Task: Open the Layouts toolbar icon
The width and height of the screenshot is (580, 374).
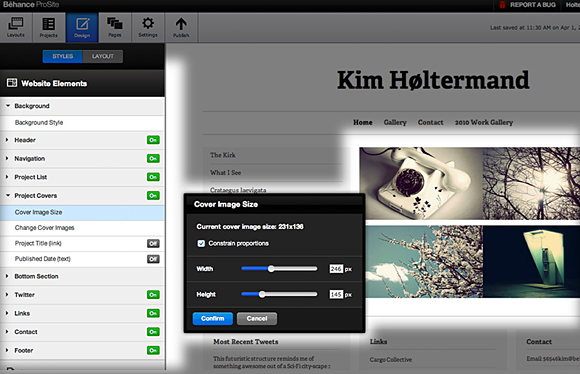Action: pos(16,27)
